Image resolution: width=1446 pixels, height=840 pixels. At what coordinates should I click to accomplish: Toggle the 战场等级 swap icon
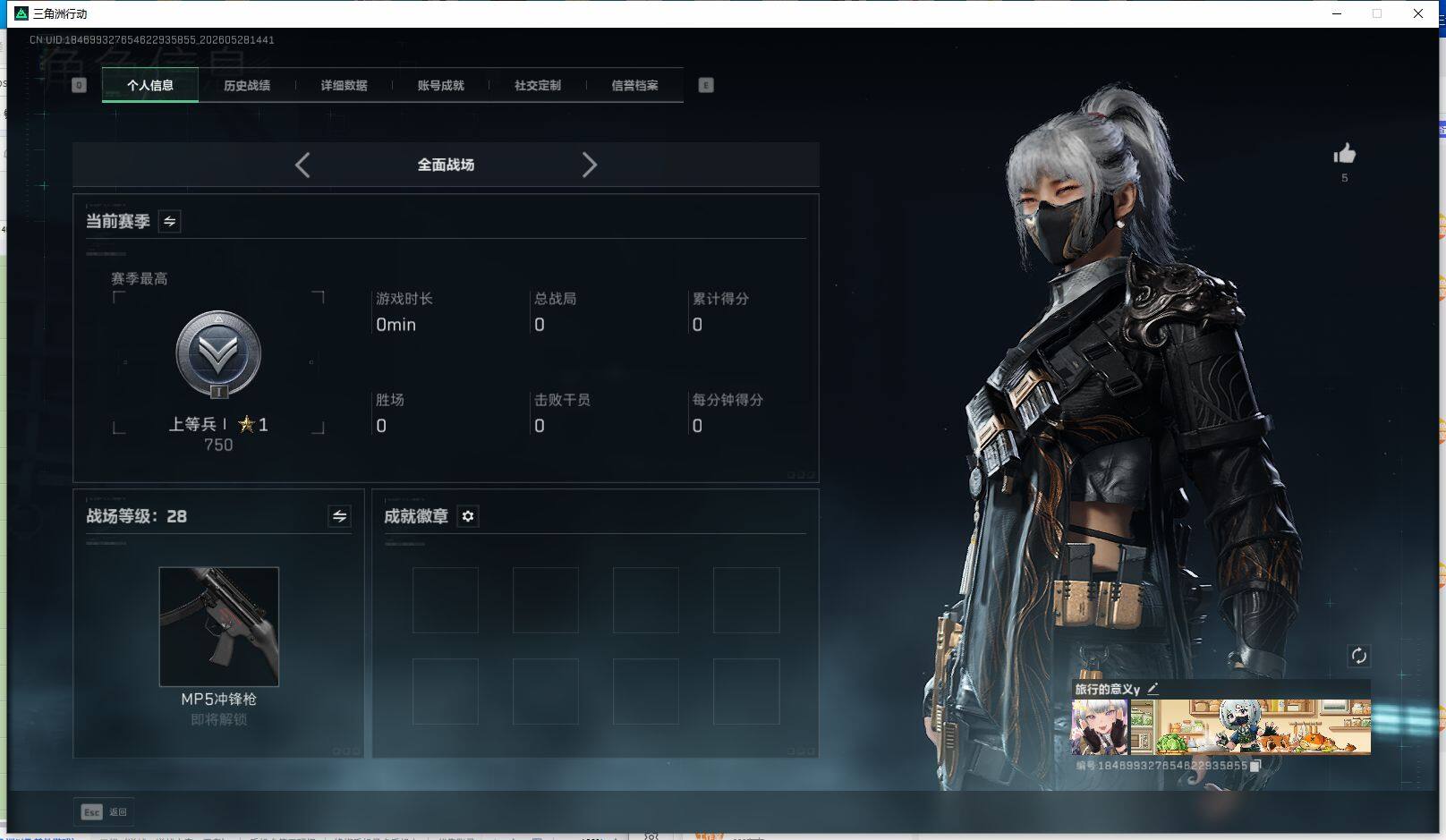coord(339,516)
